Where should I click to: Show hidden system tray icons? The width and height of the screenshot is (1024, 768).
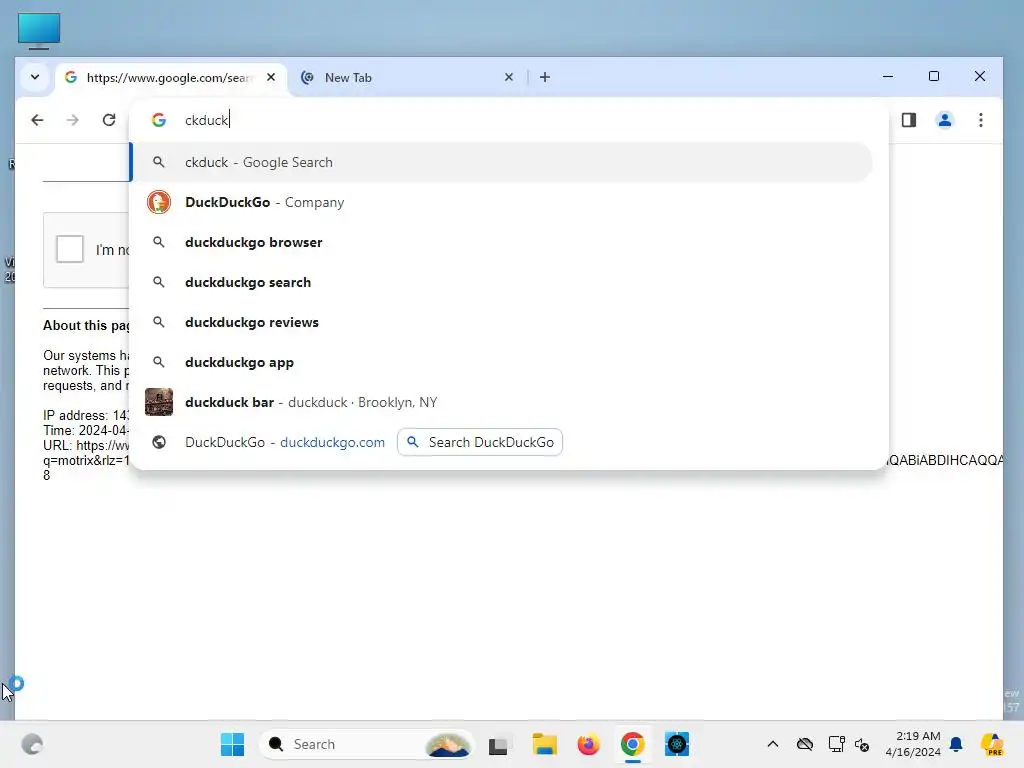[773, 744]
